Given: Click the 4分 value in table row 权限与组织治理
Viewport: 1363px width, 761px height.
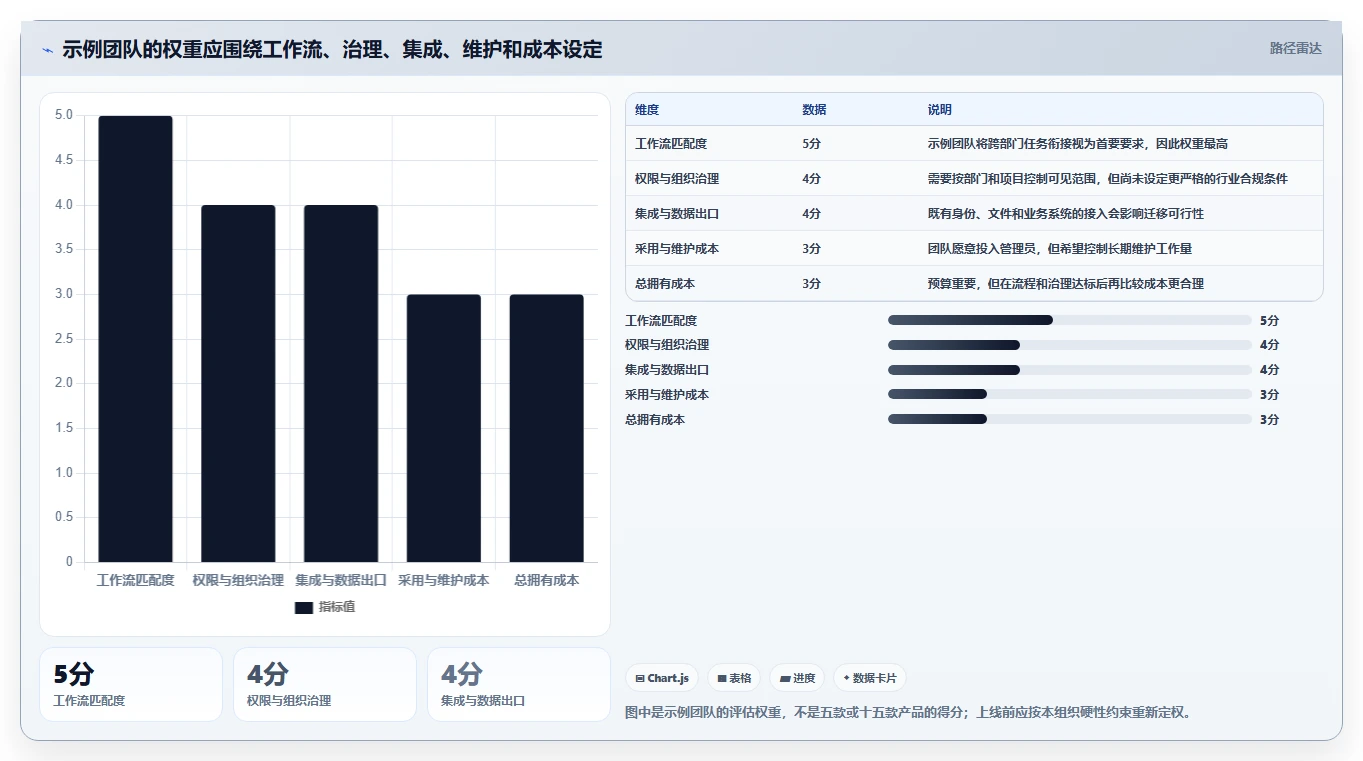Looking at the screenshot, I should 812,179.
